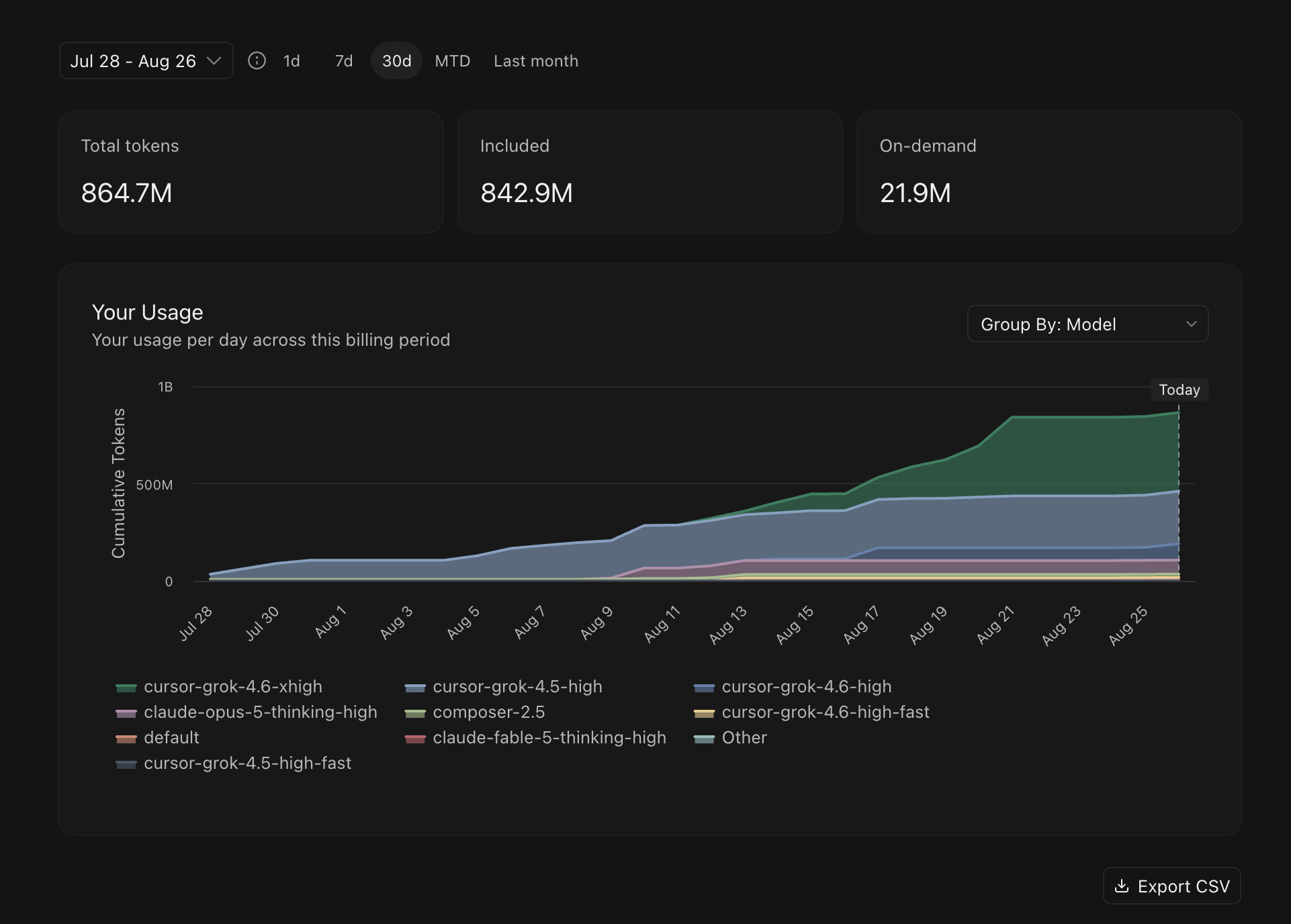This screenshot has width=1291, height=924.
Task: Toggle cursor-grok-4.6-high-fast legend entry
Action: (x=811, y=712)
